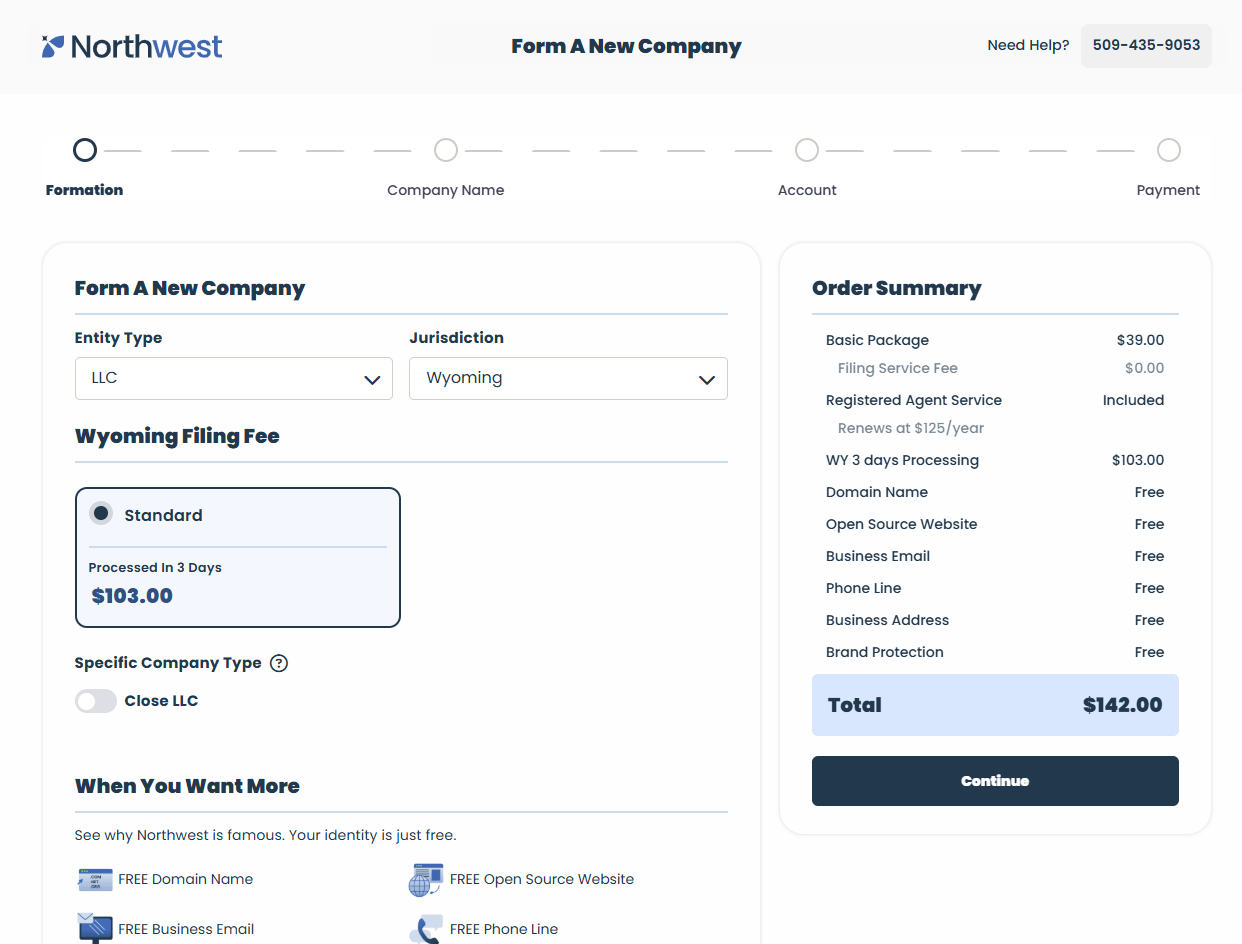The image size is (1242, 944).
Task: Open the Entity Type dropdown
Action: 234,379
